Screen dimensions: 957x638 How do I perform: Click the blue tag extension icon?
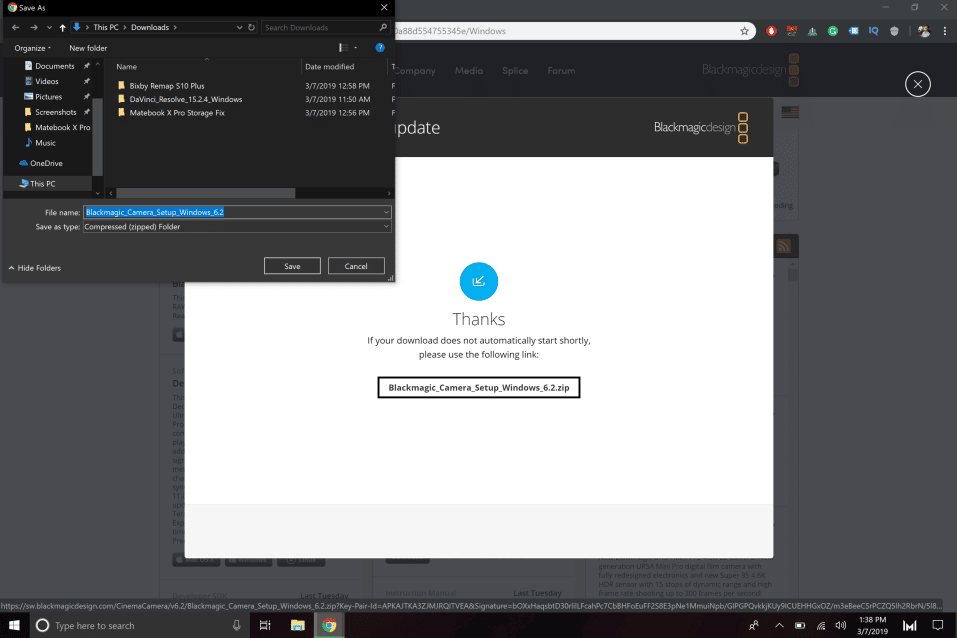click(853, 31)
